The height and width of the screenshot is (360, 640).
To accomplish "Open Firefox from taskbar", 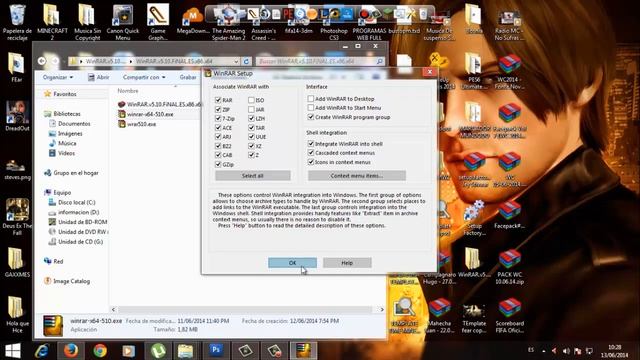I will point(71,351).
